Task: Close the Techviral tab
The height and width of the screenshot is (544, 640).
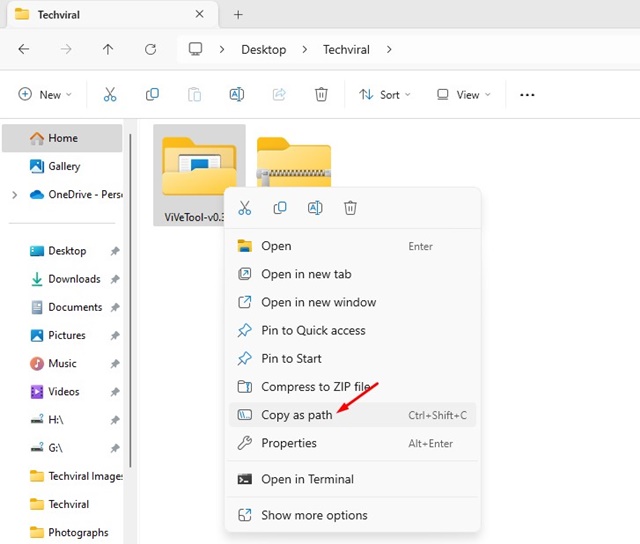Action: 200,14
